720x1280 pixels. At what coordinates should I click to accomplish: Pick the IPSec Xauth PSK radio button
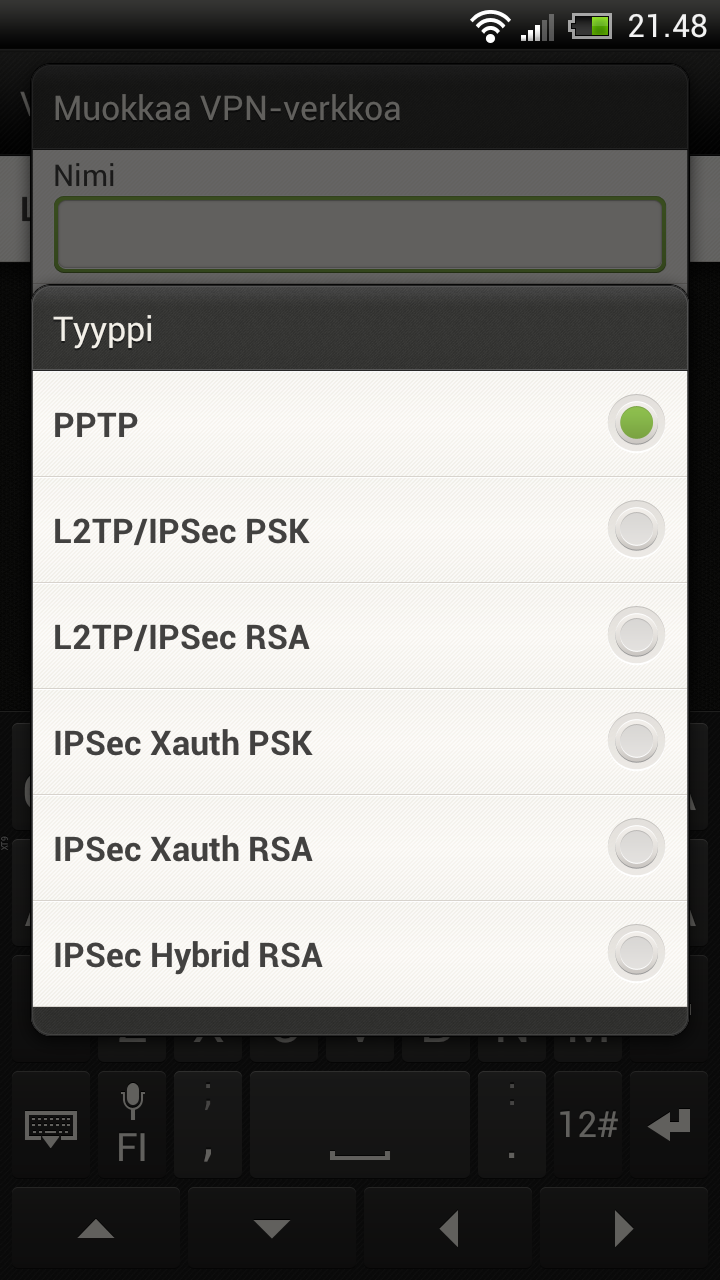pyautogui.click(x=636, y=742)
